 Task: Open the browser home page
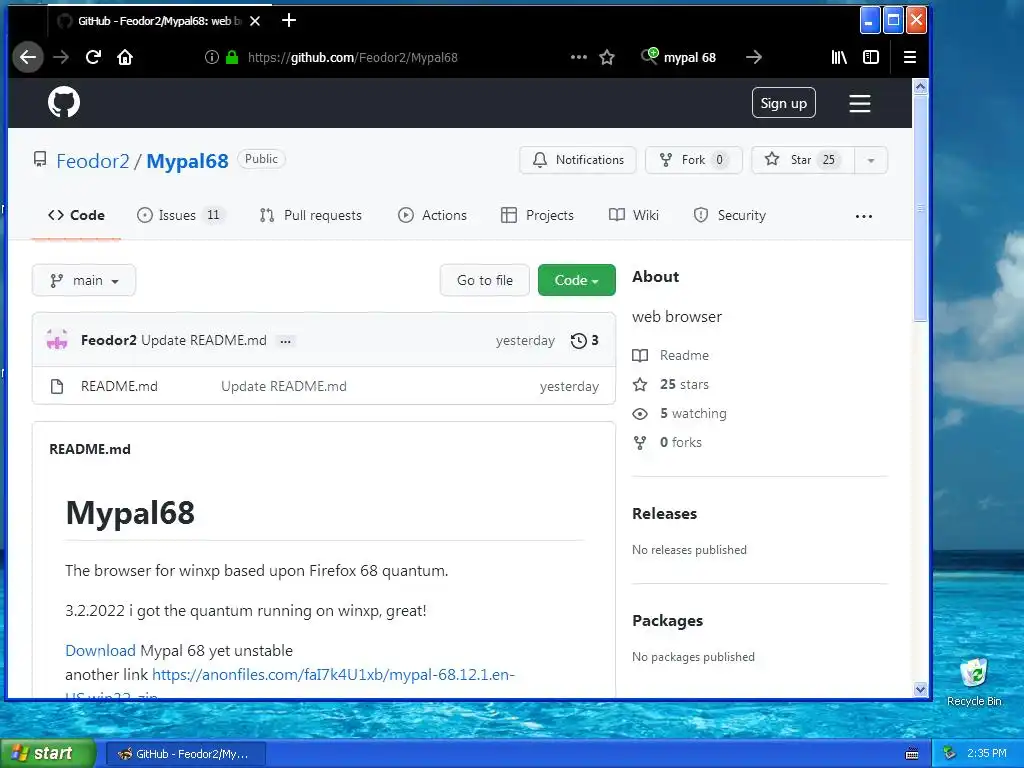tap(125, 57)
